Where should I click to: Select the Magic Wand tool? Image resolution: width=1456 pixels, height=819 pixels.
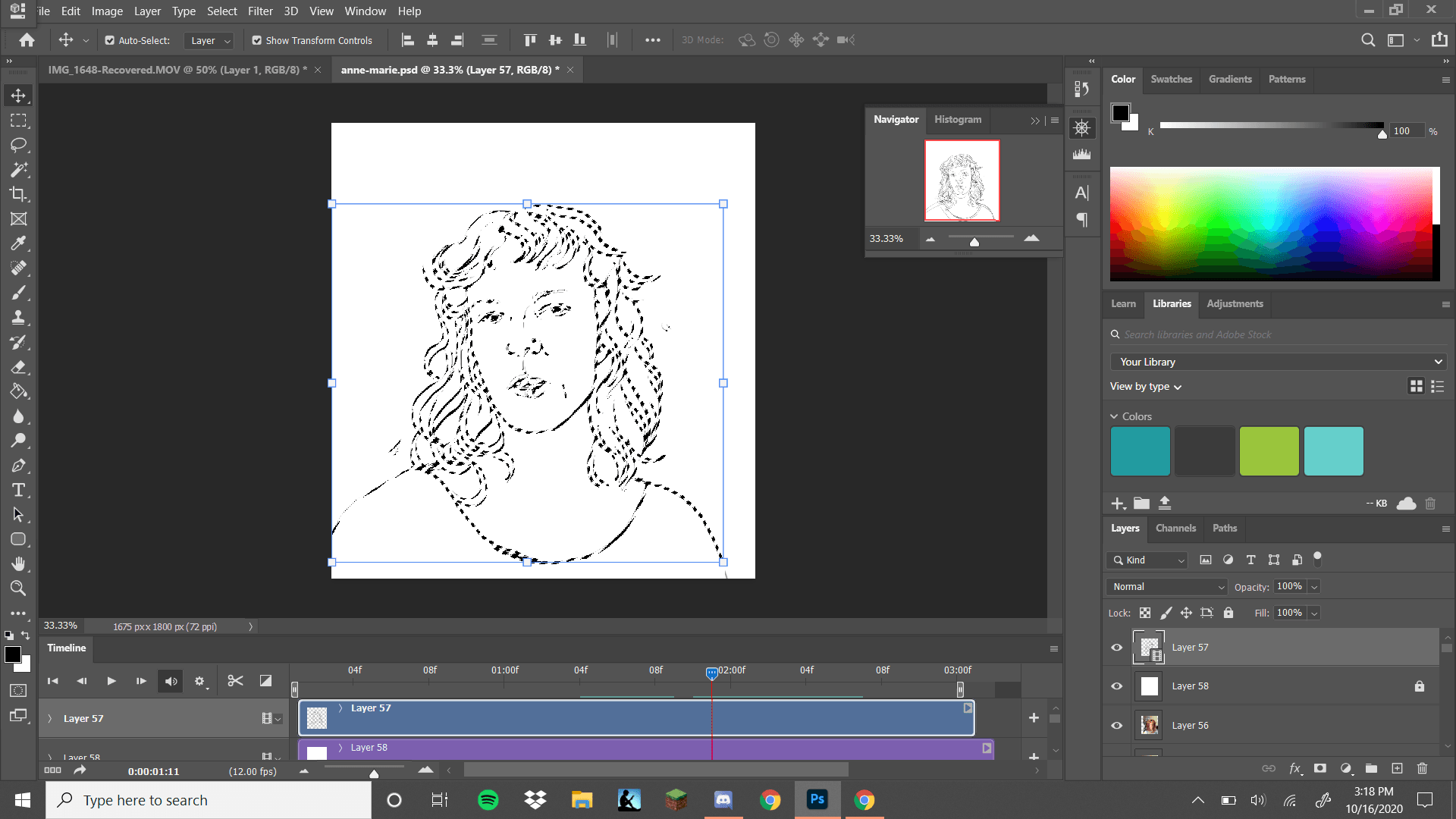(x=18, y=170)
